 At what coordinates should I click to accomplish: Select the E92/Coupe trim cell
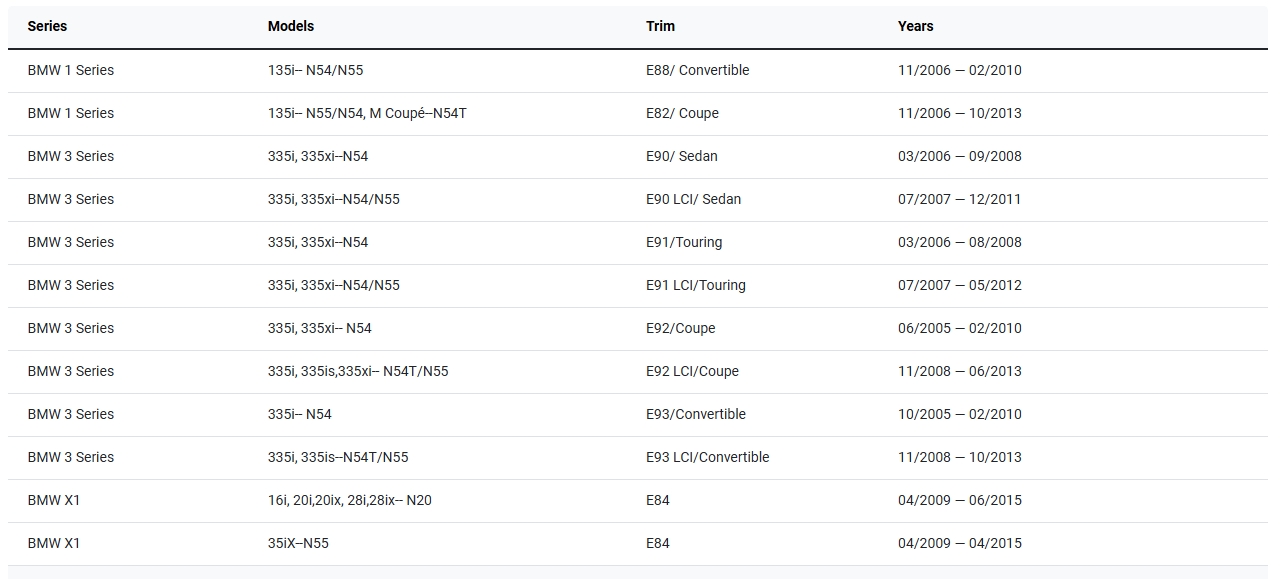pos(680,328)
